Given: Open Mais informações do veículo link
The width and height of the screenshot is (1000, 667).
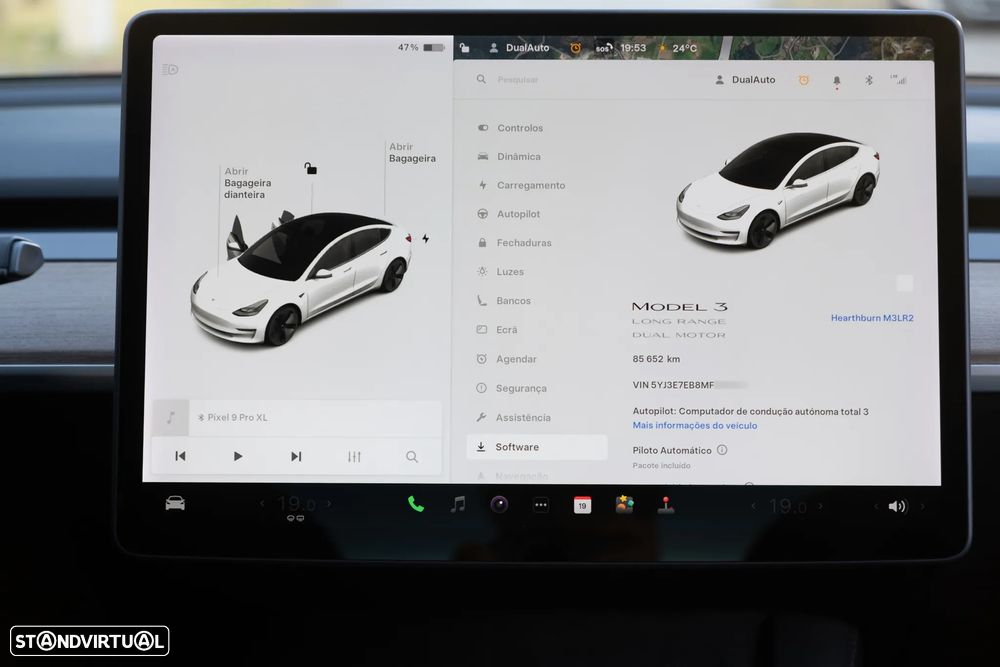Looking at the screenshot, I should [x=695, y=425].
